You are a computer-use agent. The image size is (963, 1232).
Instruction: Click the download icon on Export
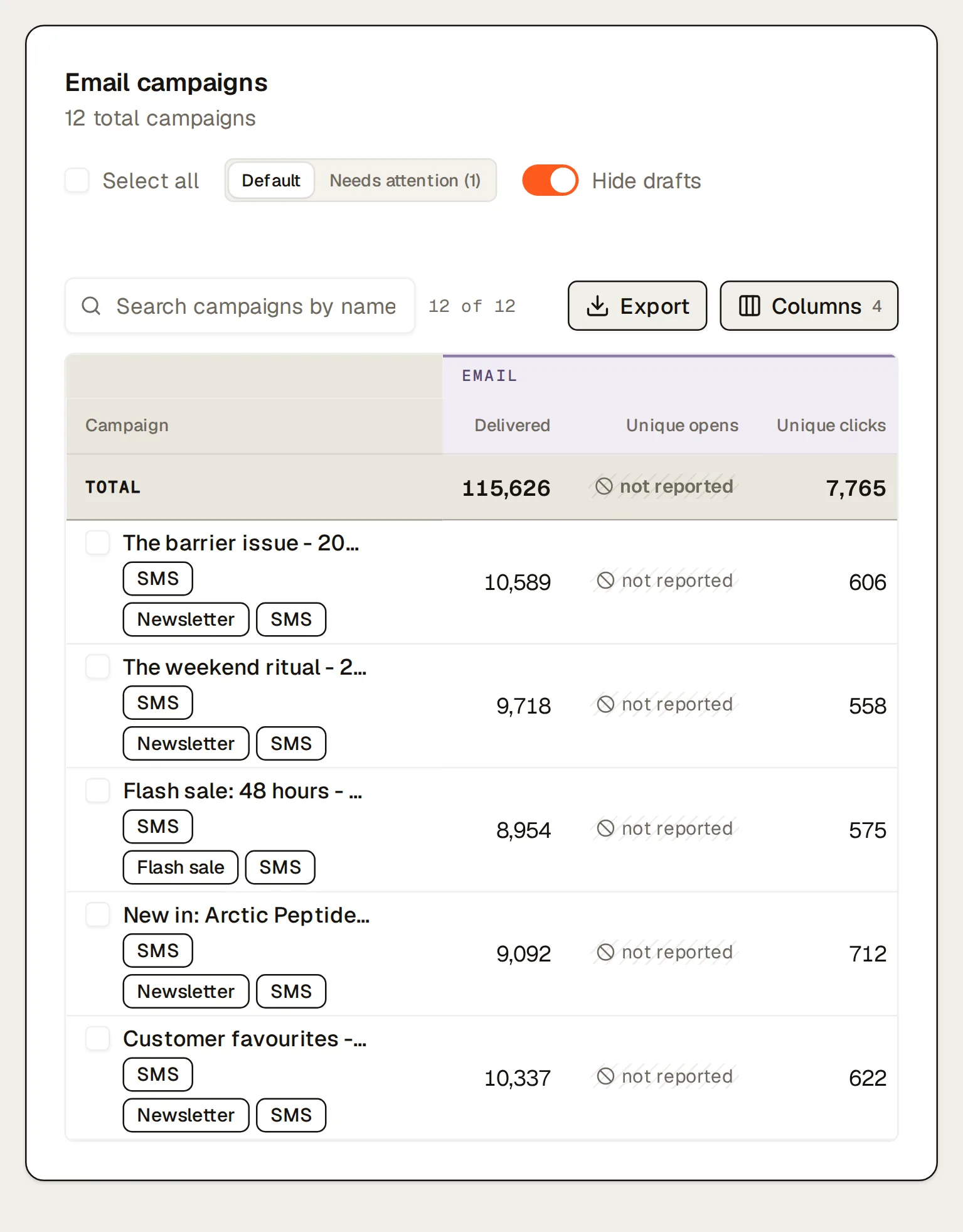pos(597,306)
